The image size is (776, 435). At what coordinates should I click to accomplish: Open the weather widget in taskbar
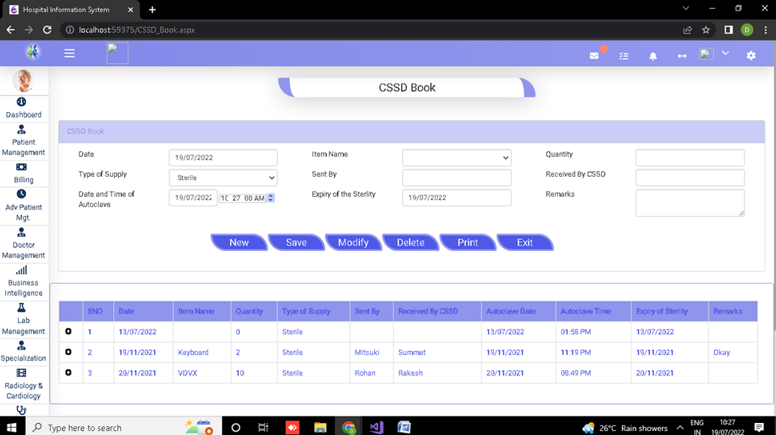click(625, 428)
